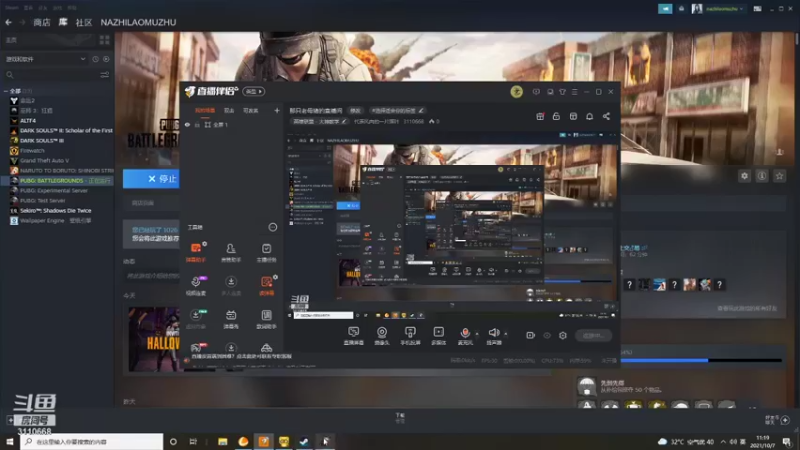The image size is (800, 450).
Task: Add a 多媒体 multimedia source
Action: pyautogui.click(x=438, y=336)
